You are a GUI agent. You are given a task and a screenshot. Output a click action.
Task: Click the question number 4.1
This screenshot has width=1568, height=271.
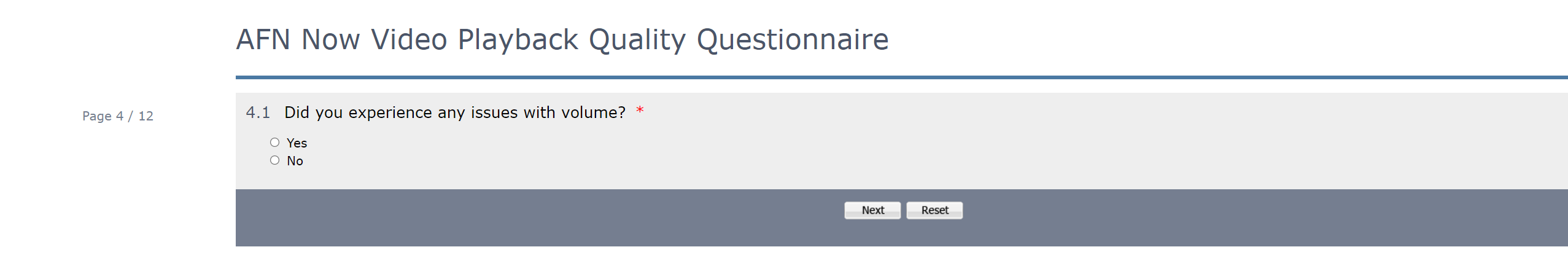coord(258,112)
